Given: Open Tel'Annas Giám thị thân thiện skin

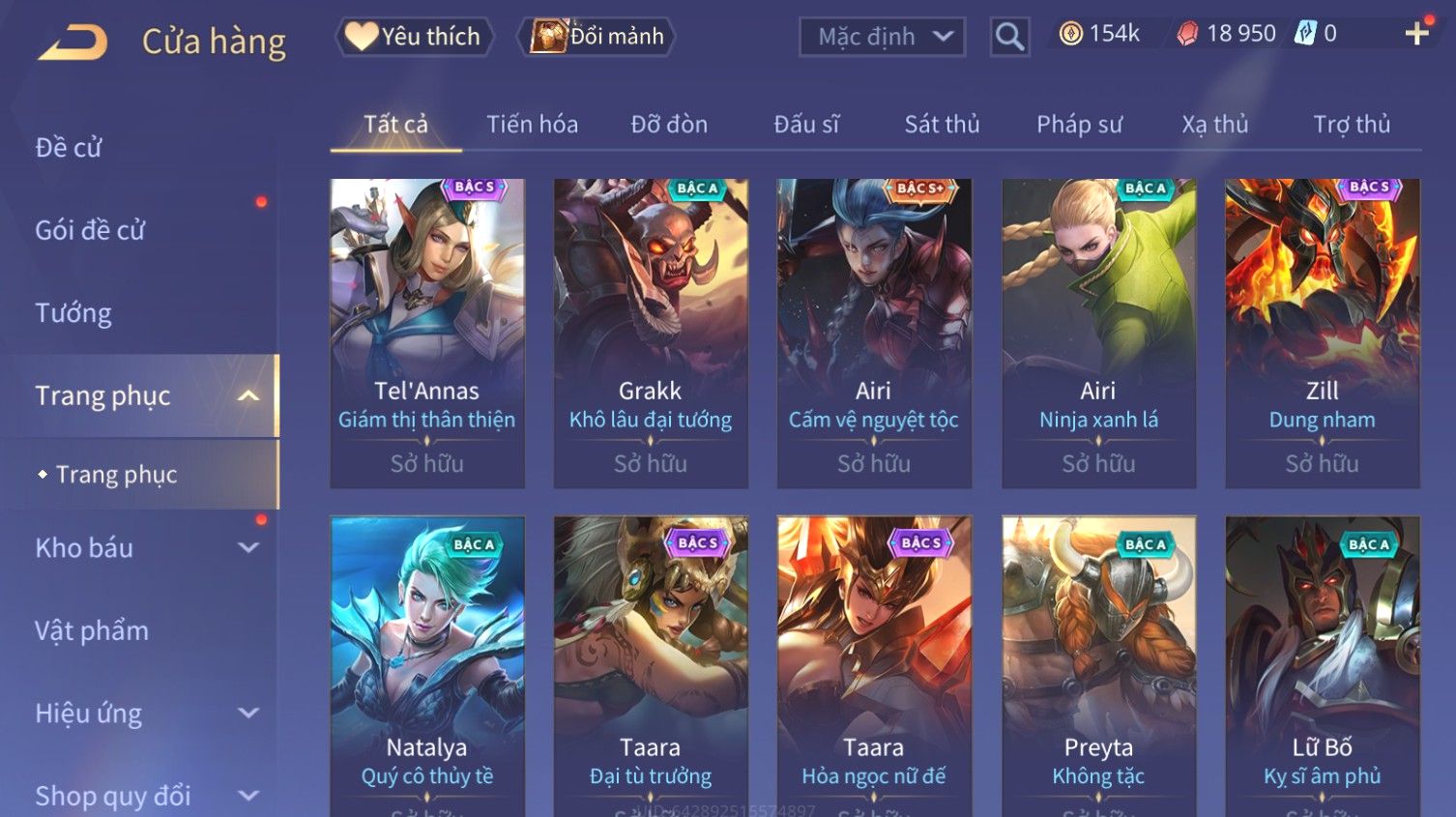Looking at the screenshot, I should (426, 333).
